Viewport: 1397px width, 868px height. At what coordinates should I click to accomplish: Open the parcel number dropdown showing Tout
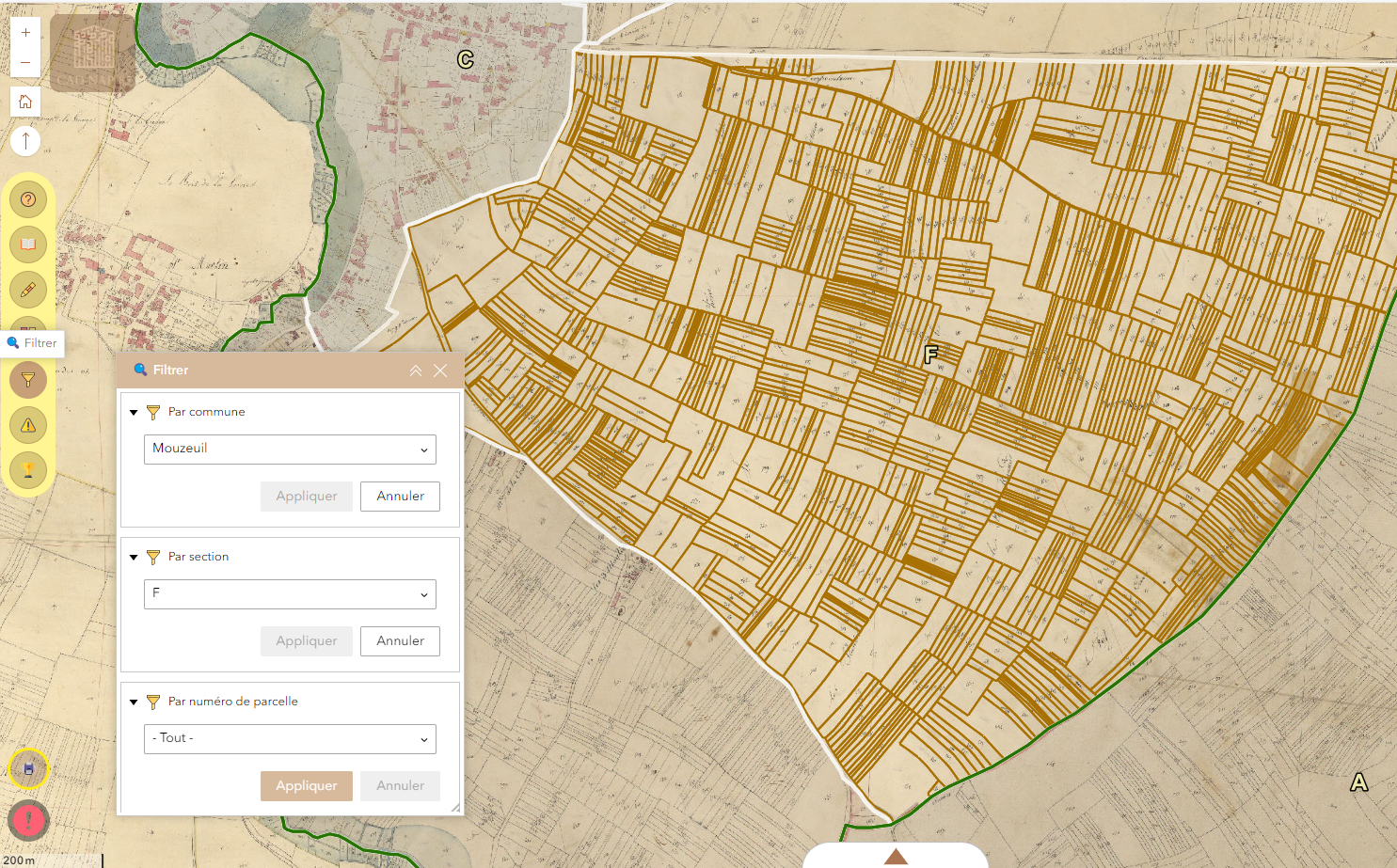click(290, 739)
